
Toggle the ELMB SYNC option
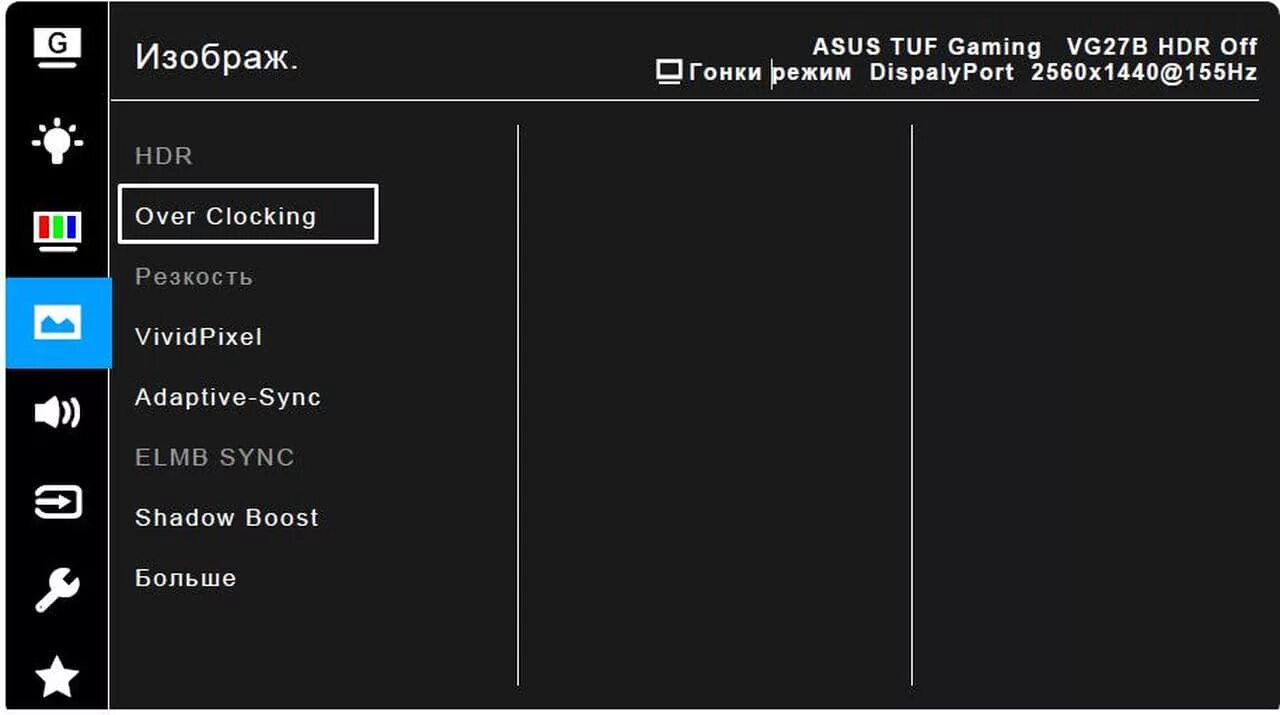point(215,457)
